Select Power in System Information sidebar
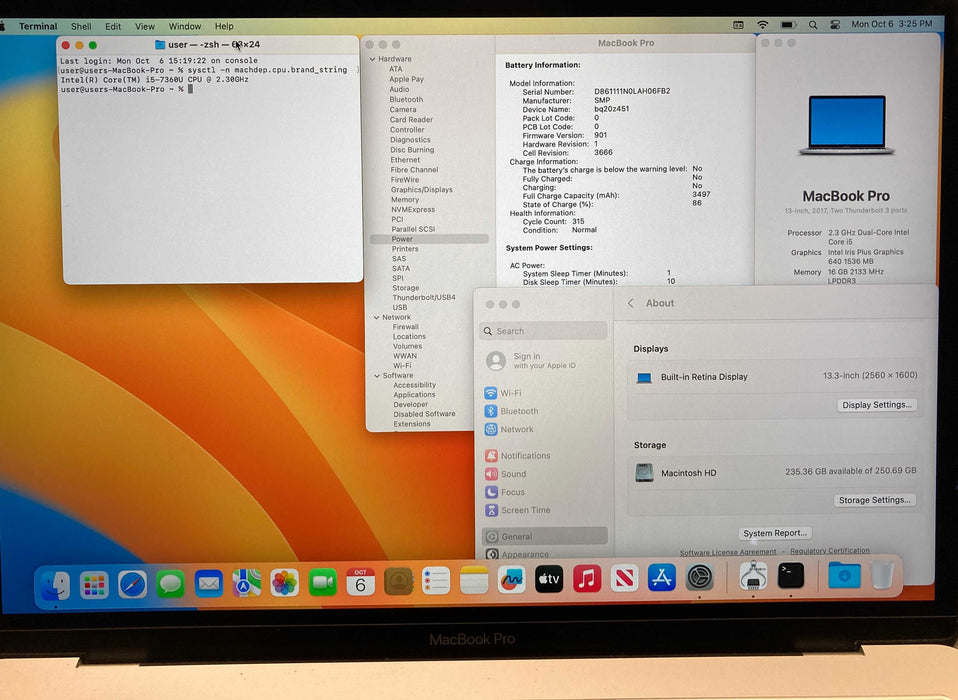Screen dimensions: 958x700 pyautogui.click(x=429, y=239)
